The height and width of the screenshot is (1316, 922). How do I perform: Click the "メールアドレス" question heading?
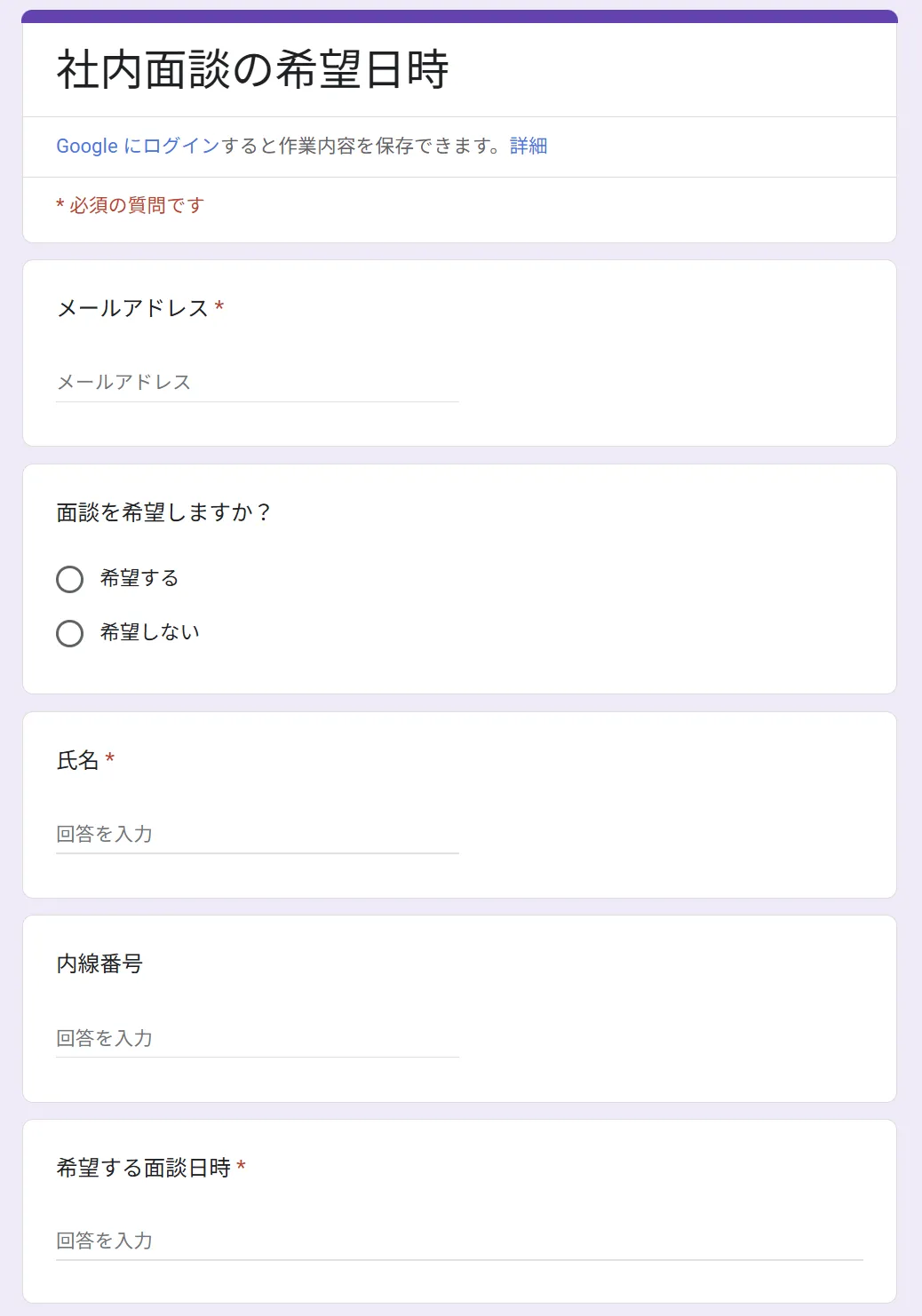[x=132, y=309]
